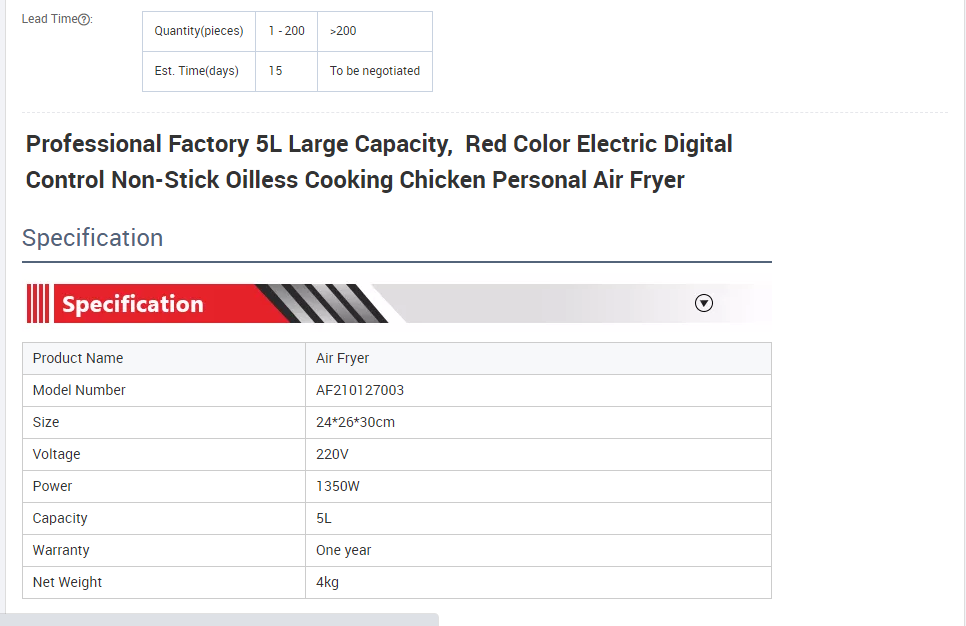The image size is (966, 626).
Task: Click the 220V voltage value
Action: [x=331, y=454]
